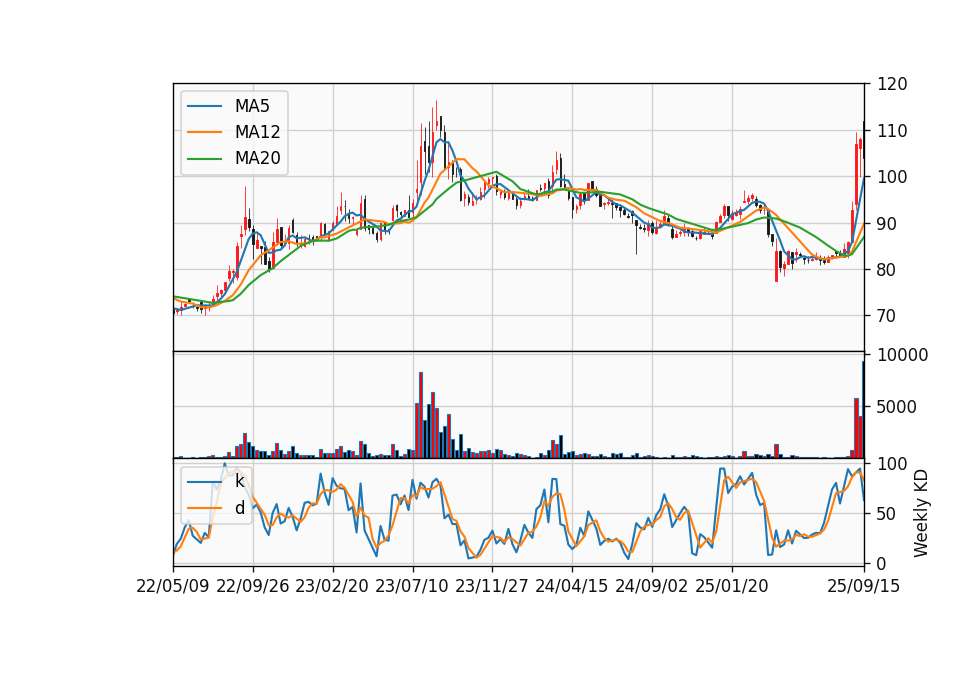Click the MA5 legend label
Screen dimensions: 960x690
coord(252,106)
